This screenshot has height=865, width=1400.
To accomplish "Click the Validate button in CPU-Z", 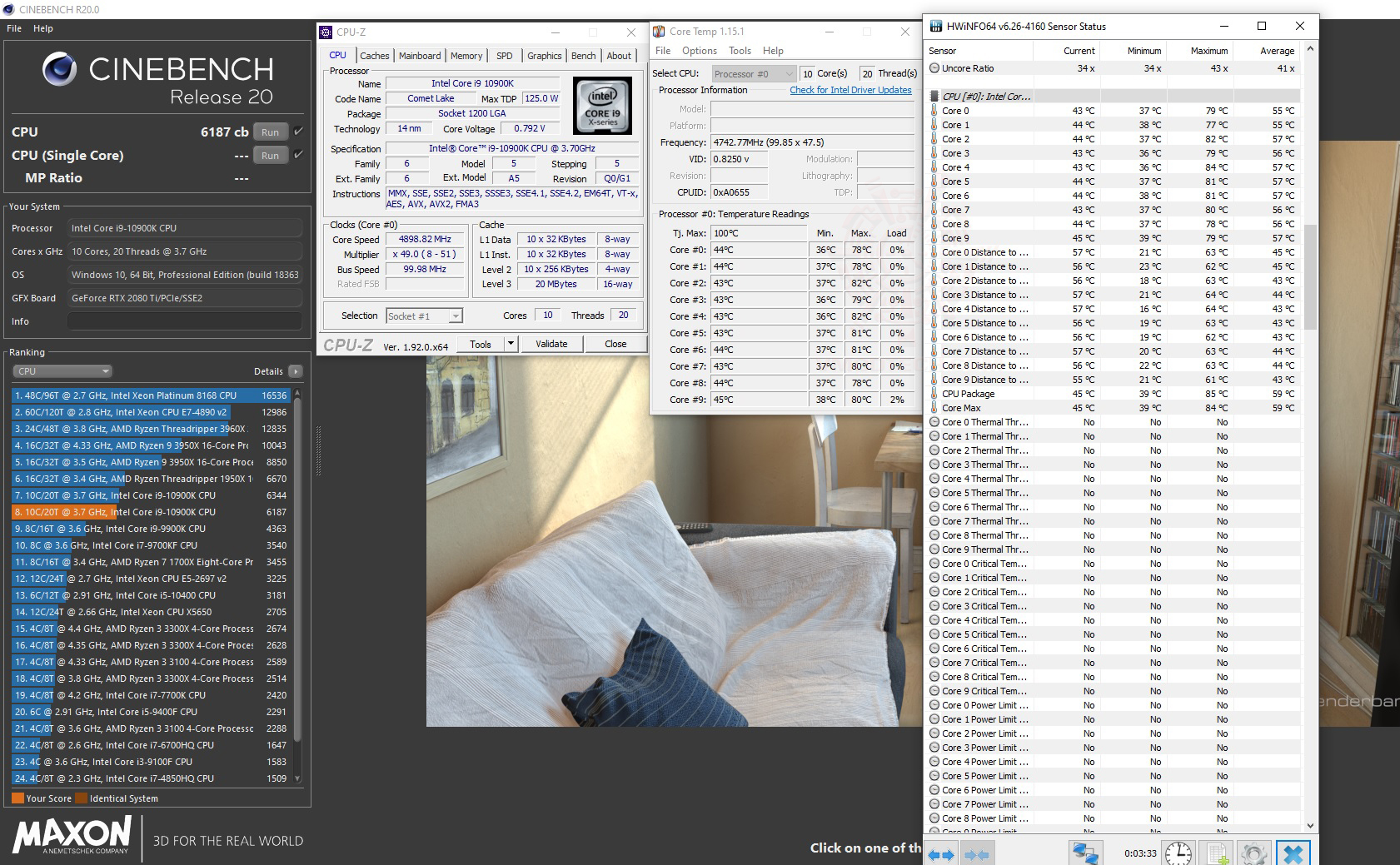I will coord(551,344).
